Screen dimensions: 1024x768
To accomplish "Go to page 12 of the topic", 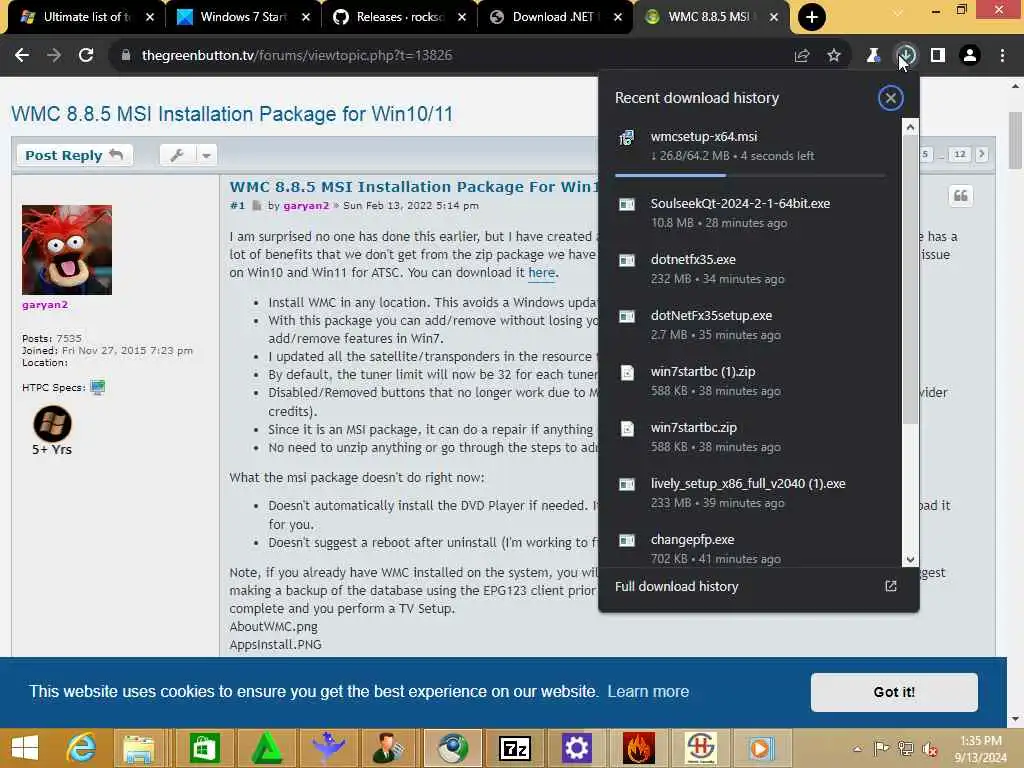I will tap(959, 155).
